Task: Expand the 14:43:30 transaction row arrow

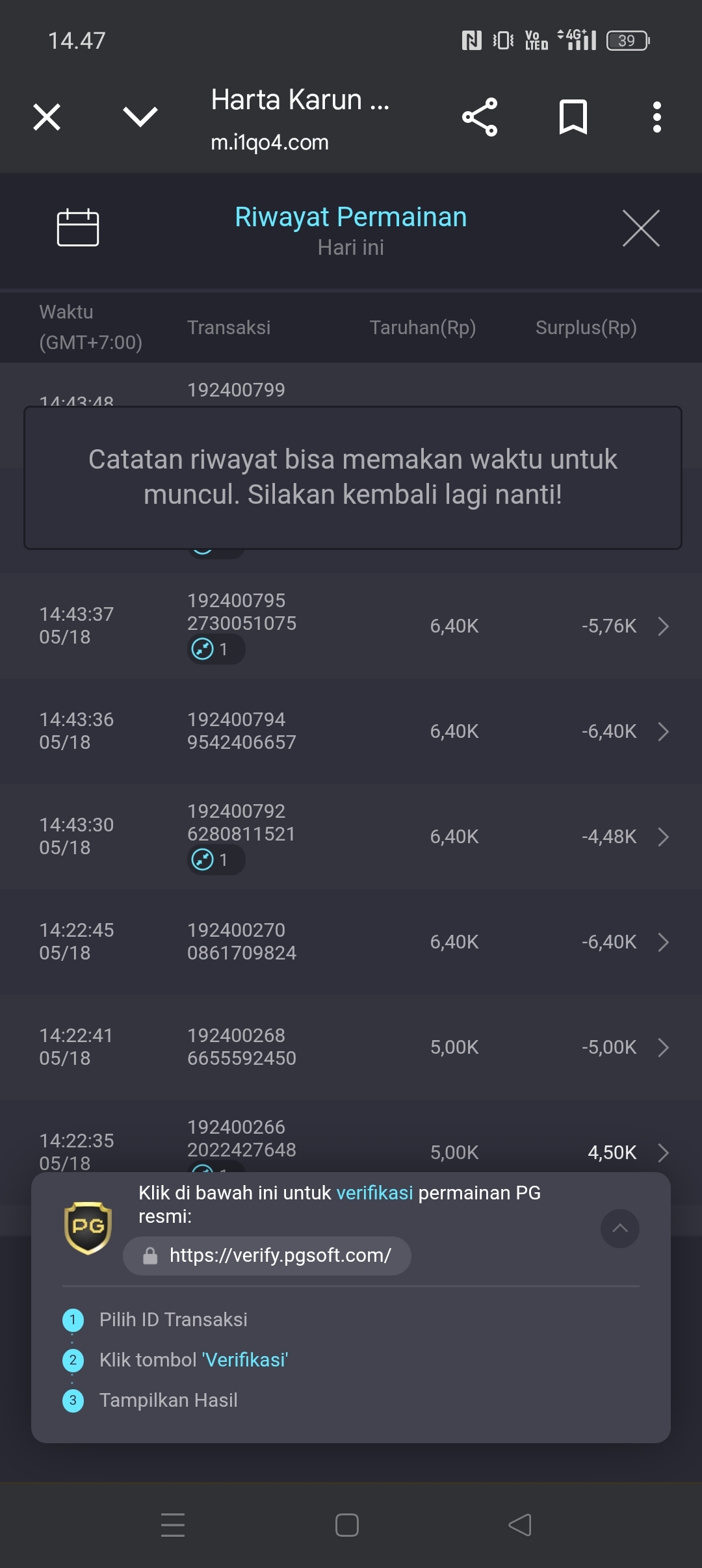Action: (663, 837)
